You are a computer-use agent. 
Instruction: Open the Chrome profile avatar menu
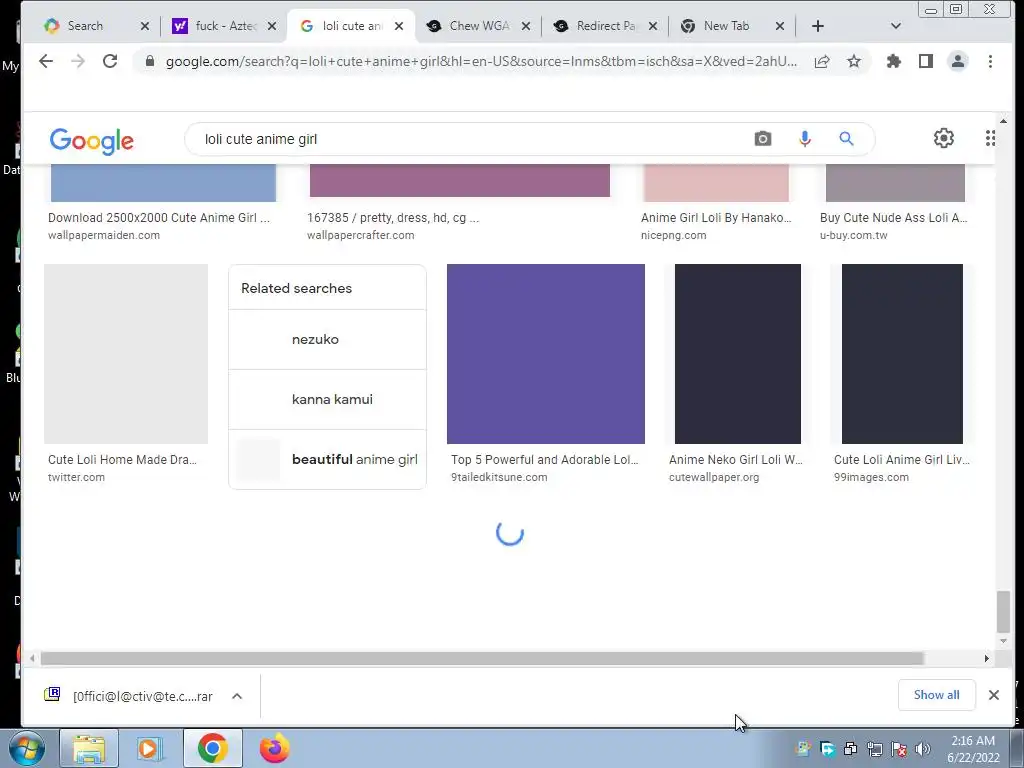pos(958,61)
